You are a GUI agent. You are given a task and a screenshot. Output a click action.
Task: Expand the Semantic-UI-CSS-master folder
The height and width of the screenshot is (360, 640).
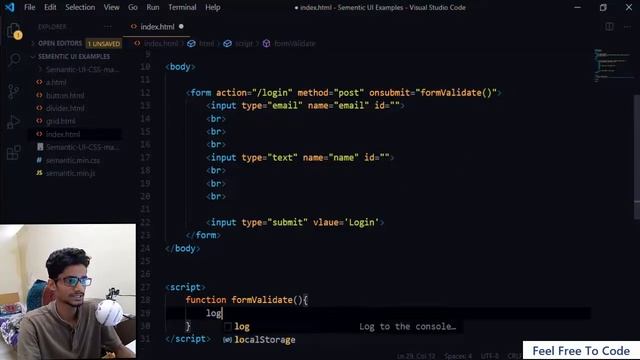[x=82, y=69]
